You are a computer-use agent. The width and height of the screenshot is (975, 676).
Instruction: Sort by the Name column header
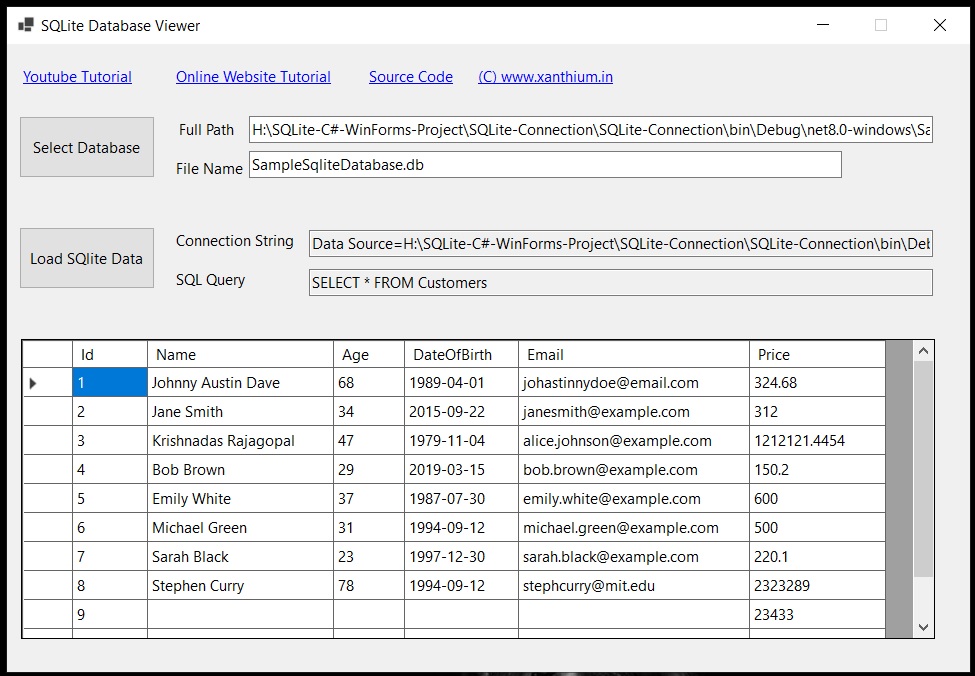(x=240, y=354)
